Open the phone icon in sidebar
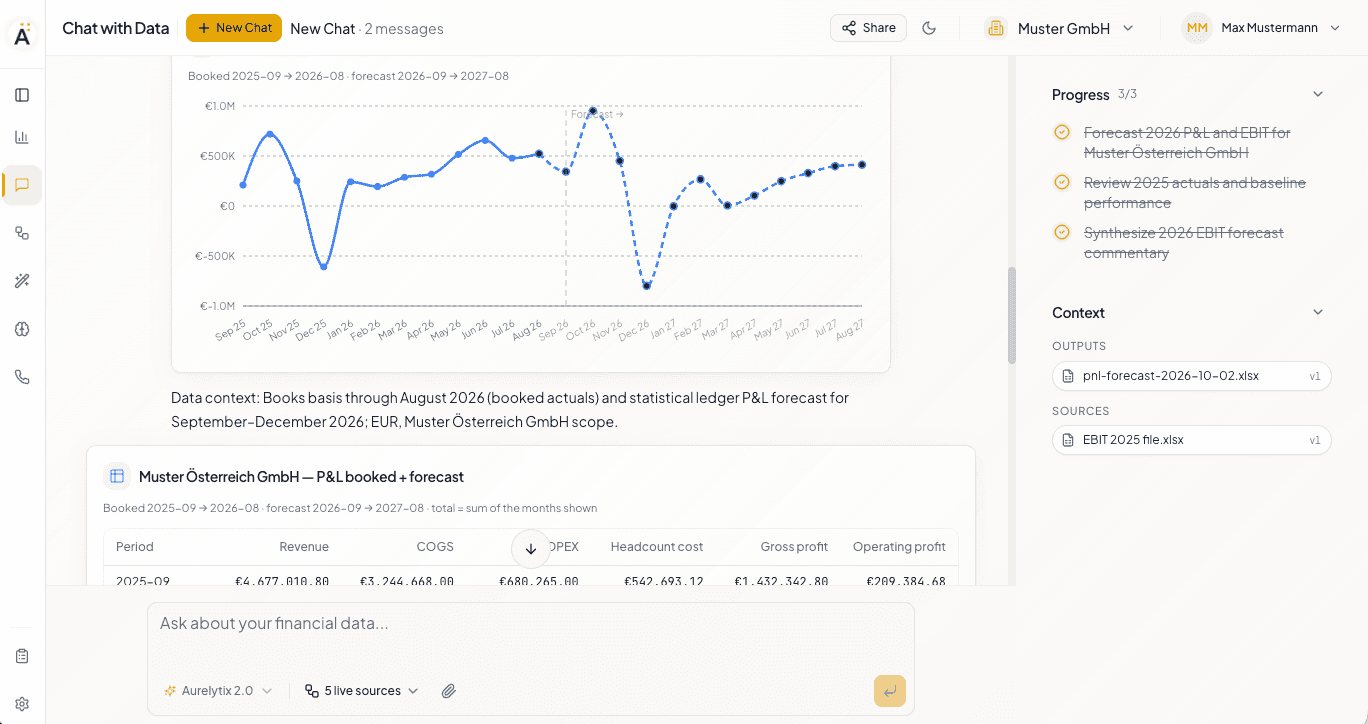The image size is (1368, 724). (22, 377)
